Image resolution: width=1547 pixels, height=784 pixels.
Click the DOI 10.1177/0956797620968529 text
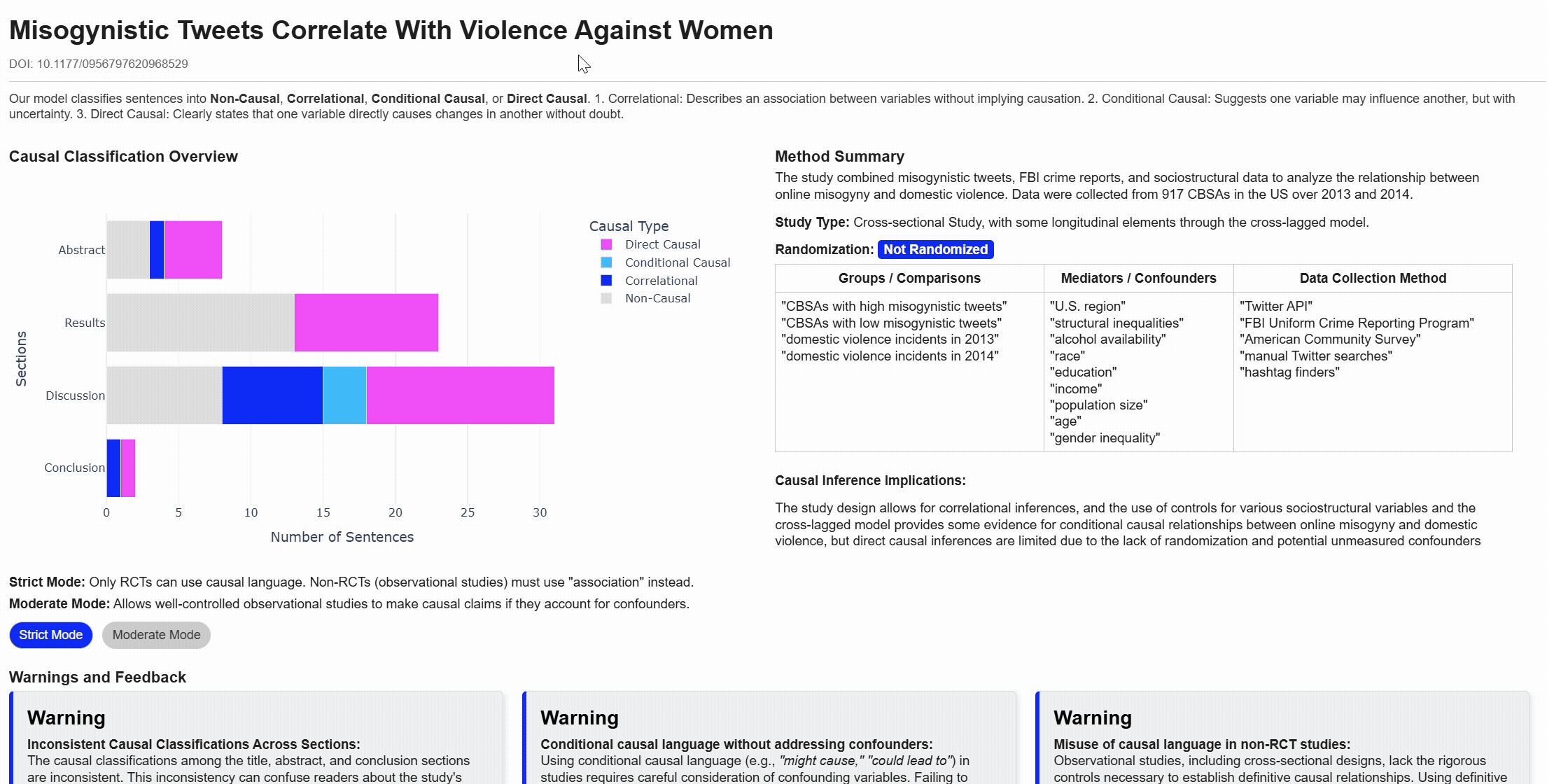[98, 64]
